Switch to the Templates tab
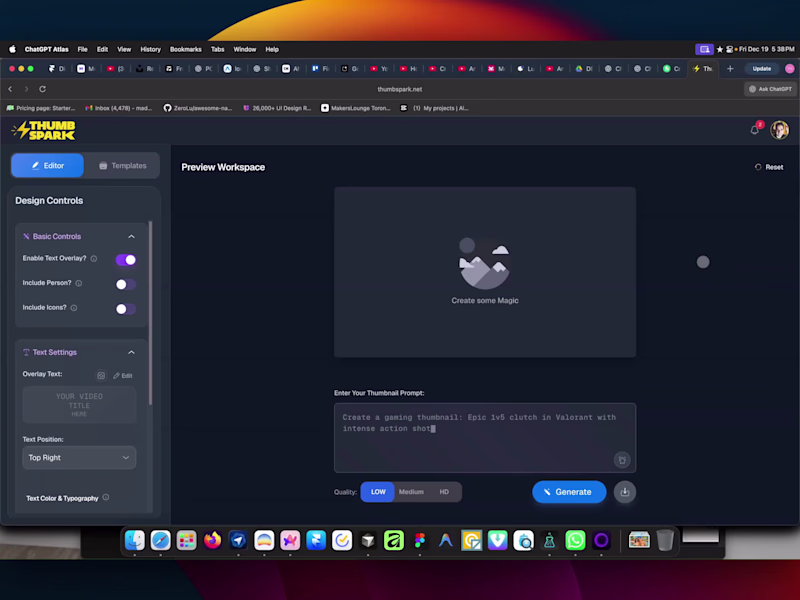Image resolution: width=800 pixels, height=600 pixels. [x=122, y=165]
